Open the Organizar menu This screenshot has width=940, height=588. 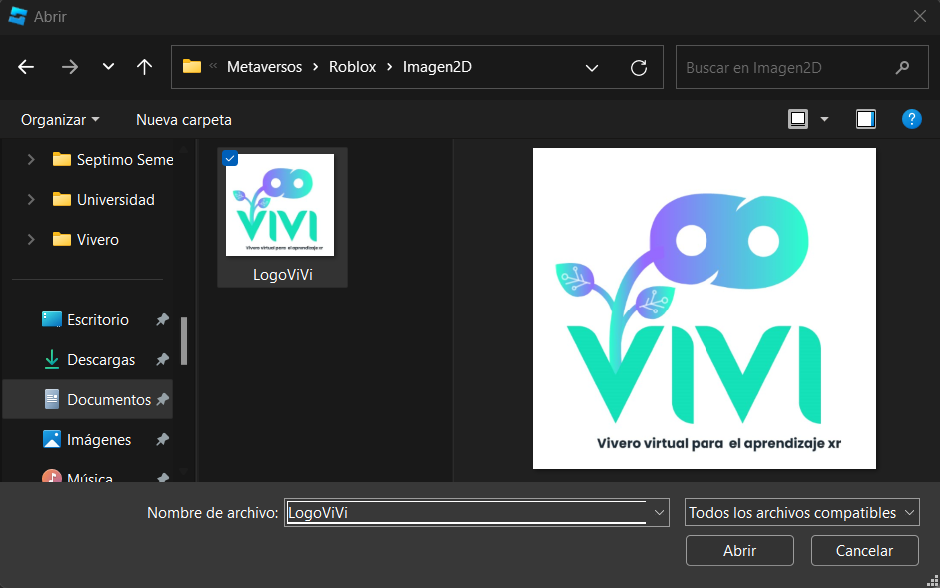pos(60,119)
